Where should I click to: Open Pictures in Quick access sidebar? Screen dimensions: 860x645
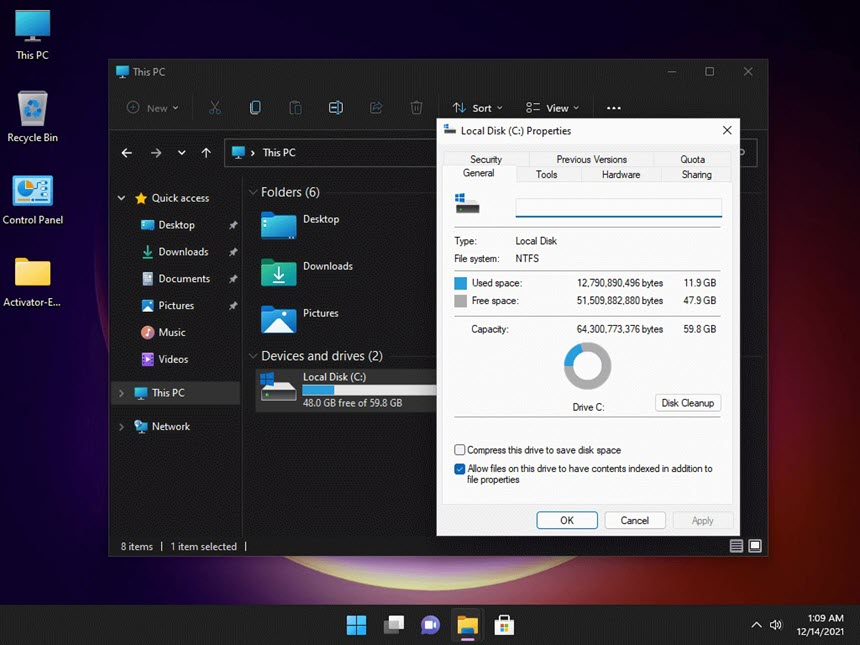(x=168, y=305)
